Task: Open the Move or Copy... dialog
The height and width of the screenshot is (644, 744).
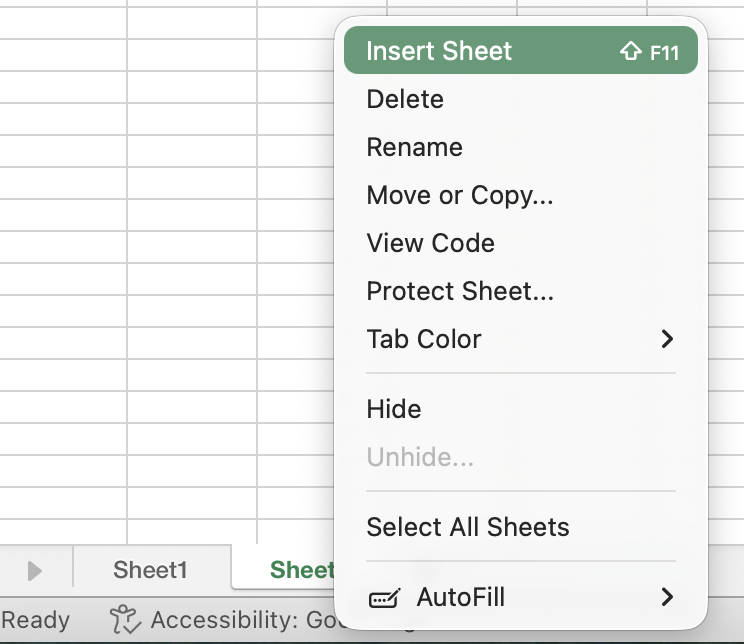Action: pyautogui.click(x=459, y=195)
